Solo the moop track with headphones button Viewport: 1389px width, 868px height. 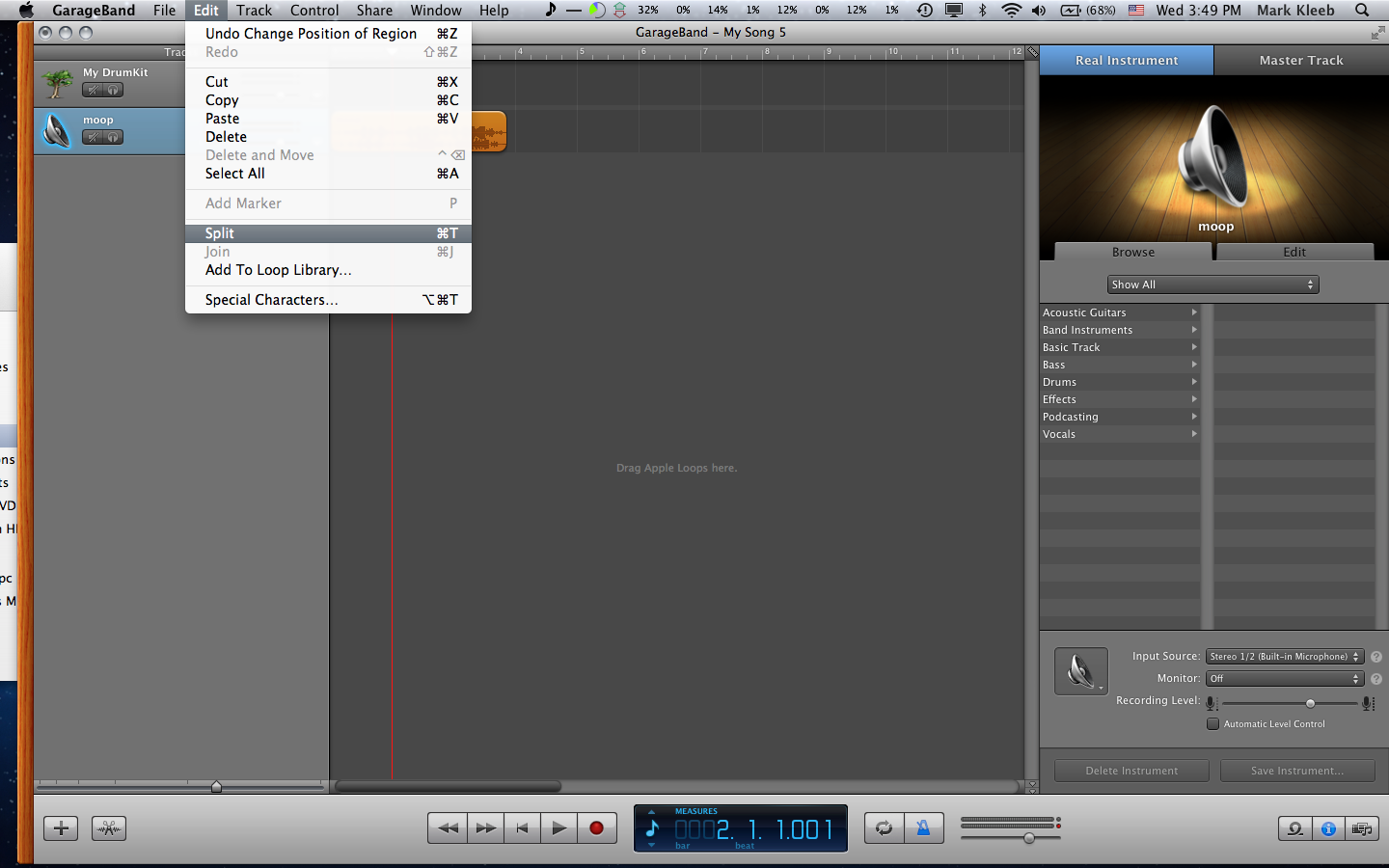tap(113, 137)
